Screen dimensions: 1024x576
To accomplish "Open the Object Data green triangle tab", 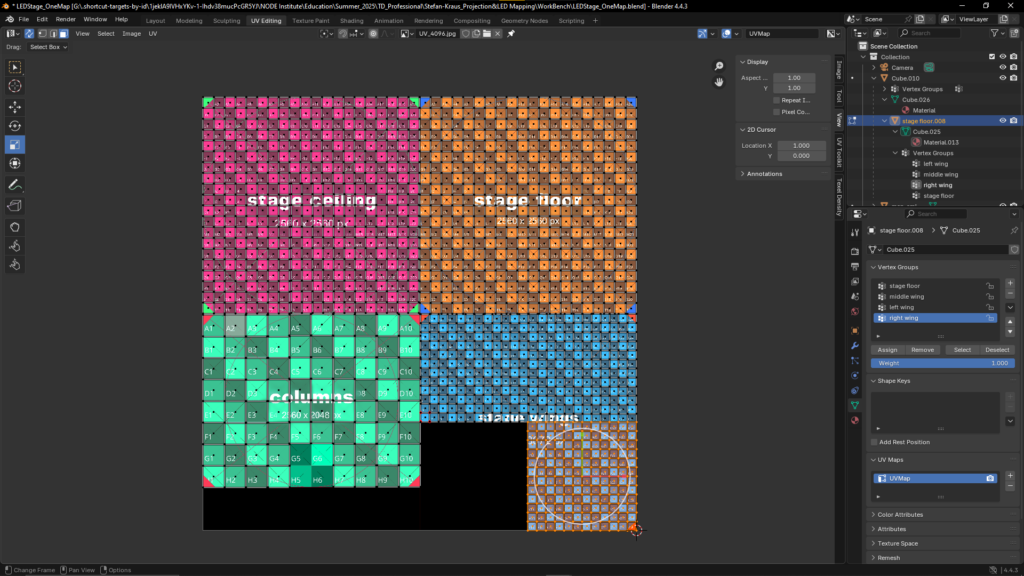I will [855, 406].
